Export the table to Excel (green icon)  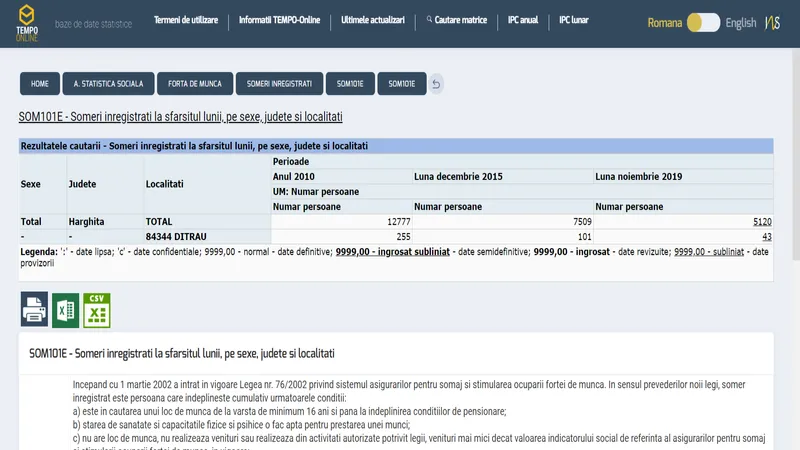[66, 310]
